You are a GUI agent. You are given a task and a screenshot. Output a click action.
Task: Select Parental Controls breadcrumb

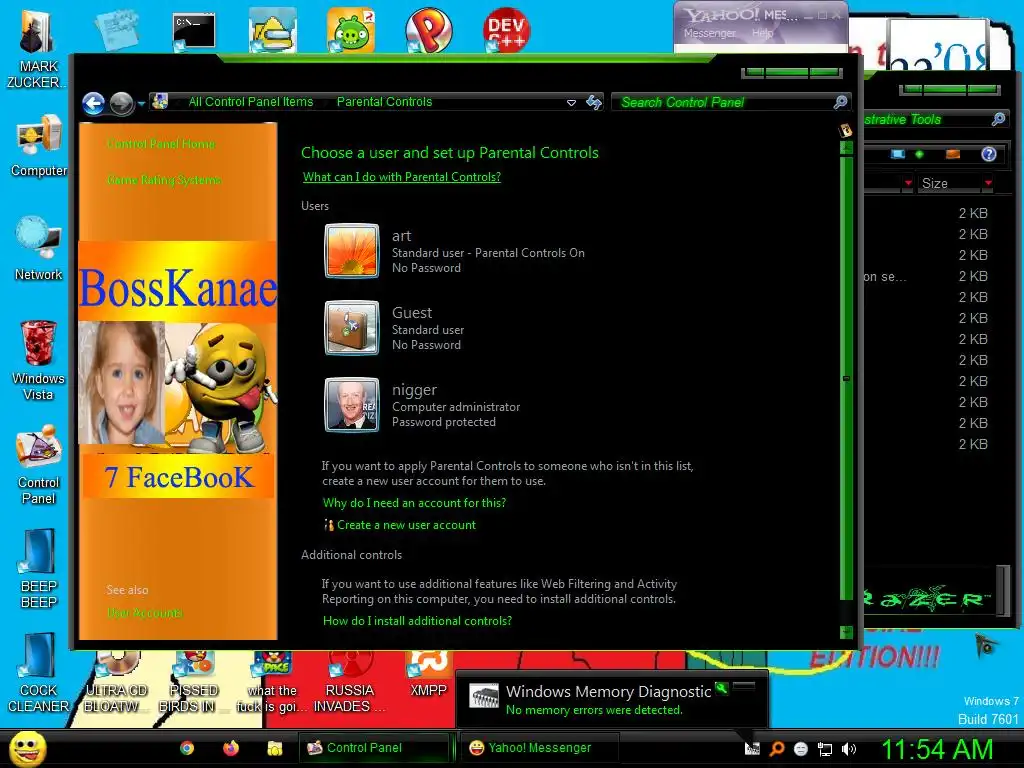click(x=384, y=102)
